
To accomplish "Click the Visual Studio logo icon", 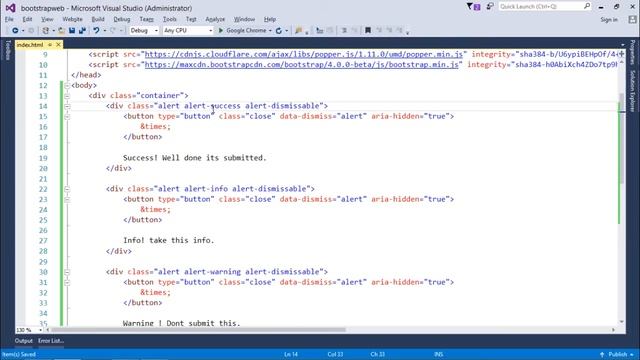I will click(11, 8).
